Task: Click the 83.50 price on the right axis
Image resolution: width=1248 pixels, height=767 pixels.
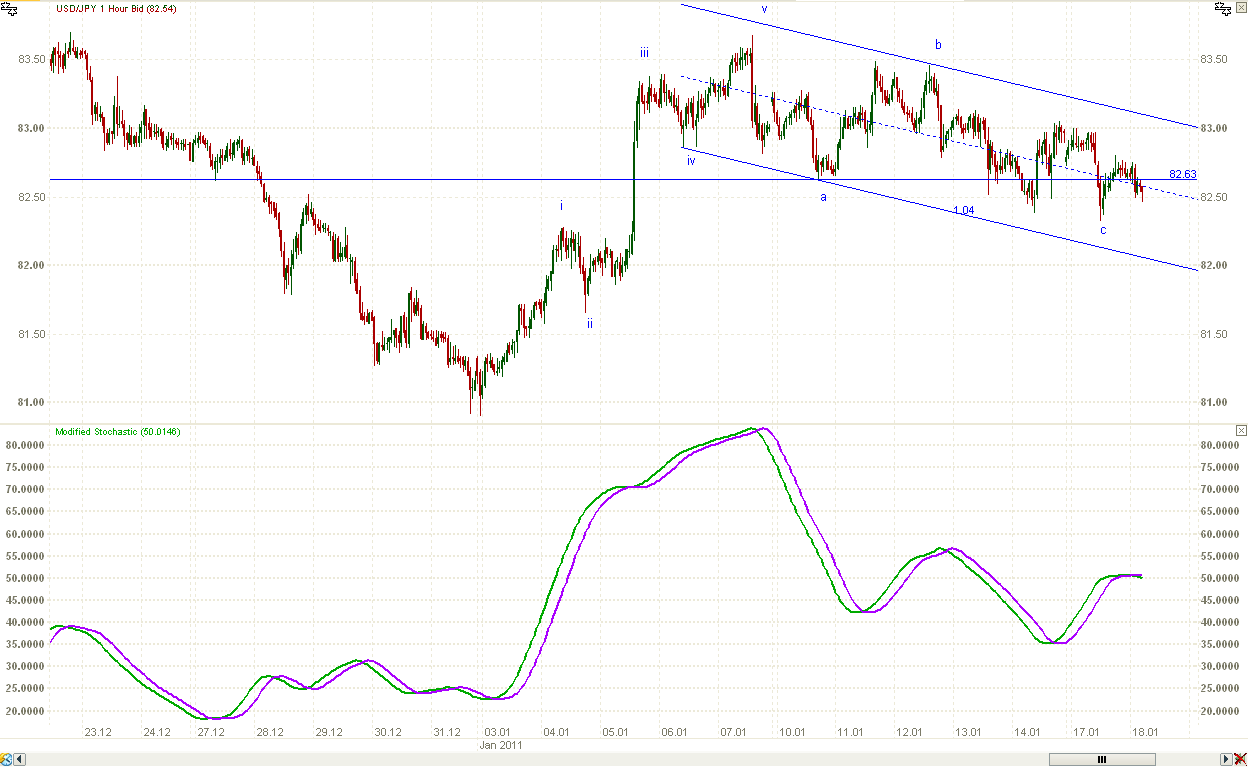Action: point(1213,59)
